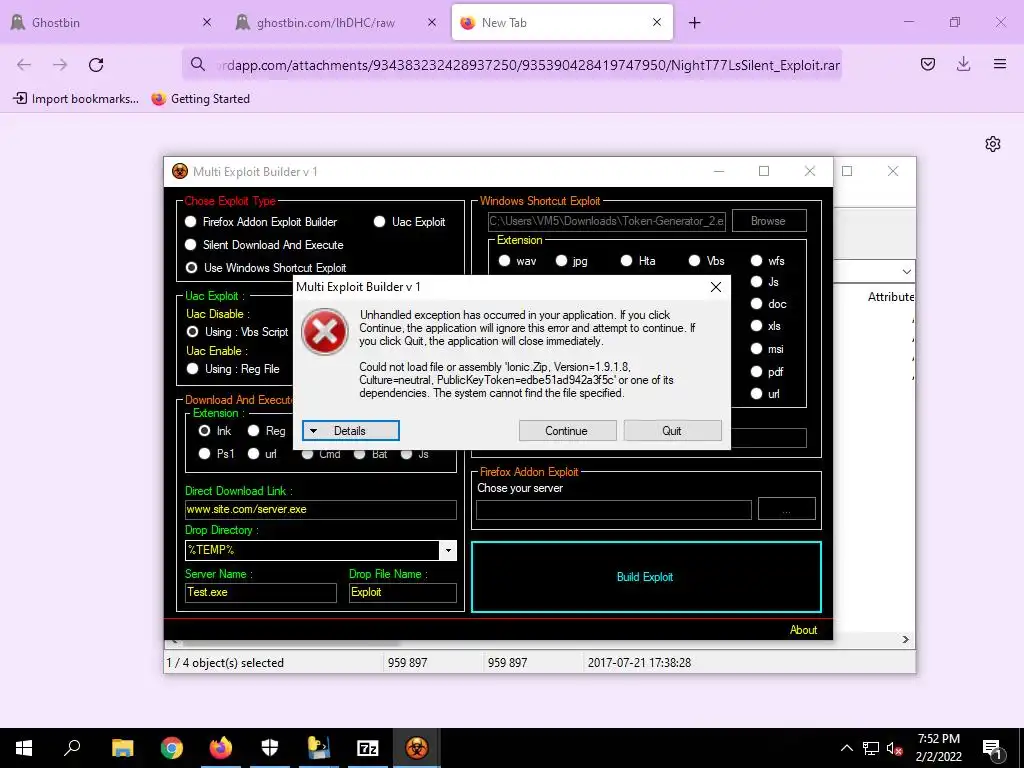
Task: Browse for Windows Shortcut file
Action: 769,221
